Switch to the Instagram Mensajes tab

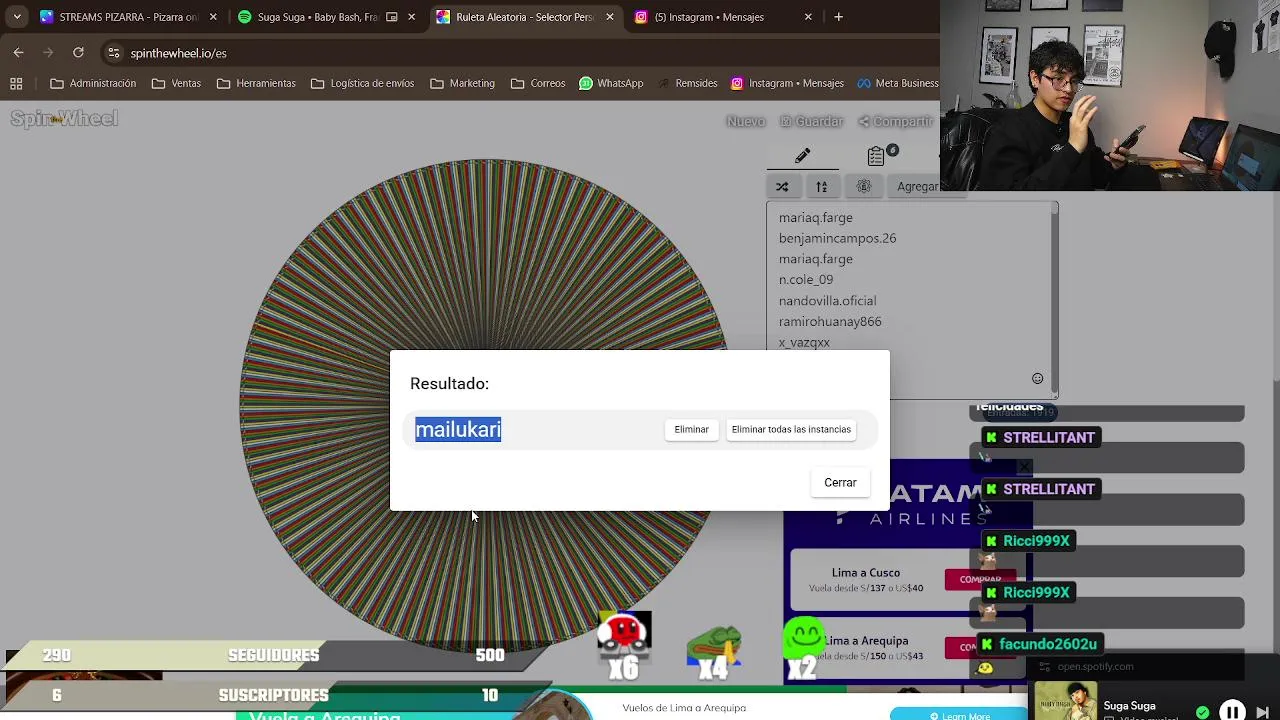(723, 17)
